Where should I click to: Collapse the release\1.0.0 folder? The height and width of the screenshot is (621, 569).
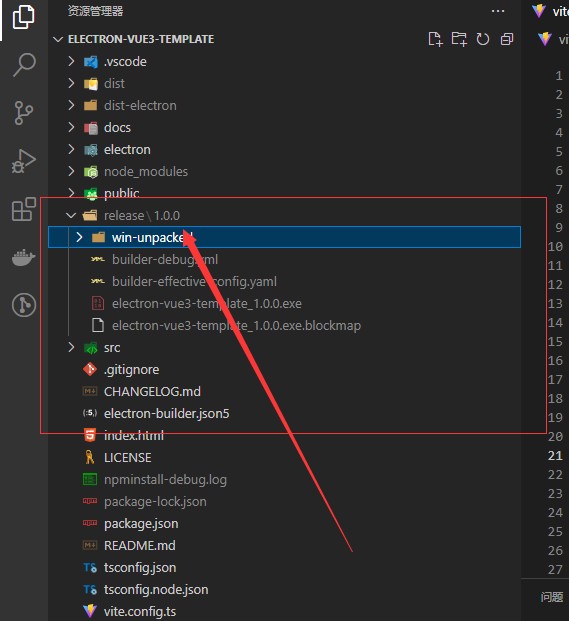(x=71, y=215)
